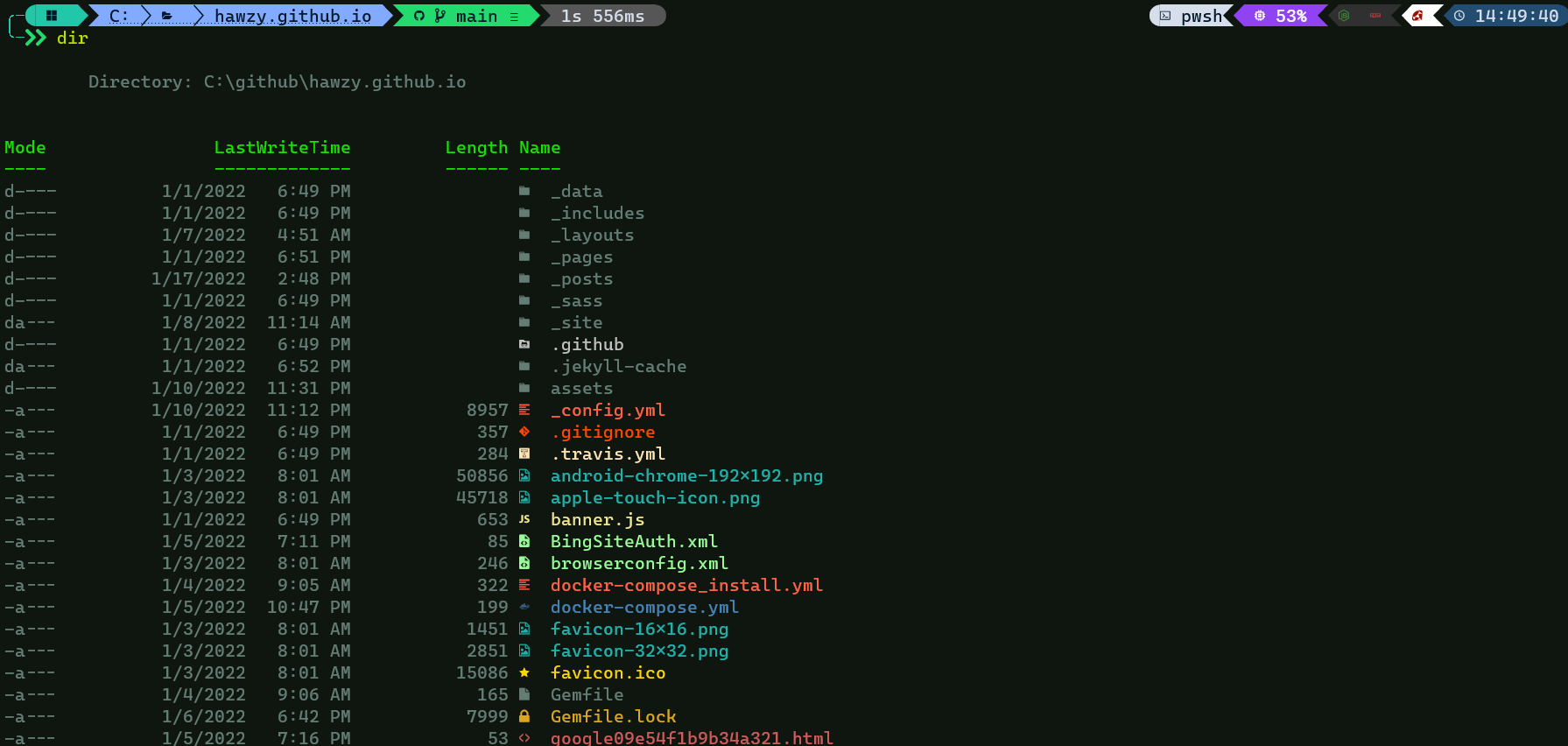Click the docker-compose_install.yml file name
Screen dimensions: 1568x746
tap(686, 586)
